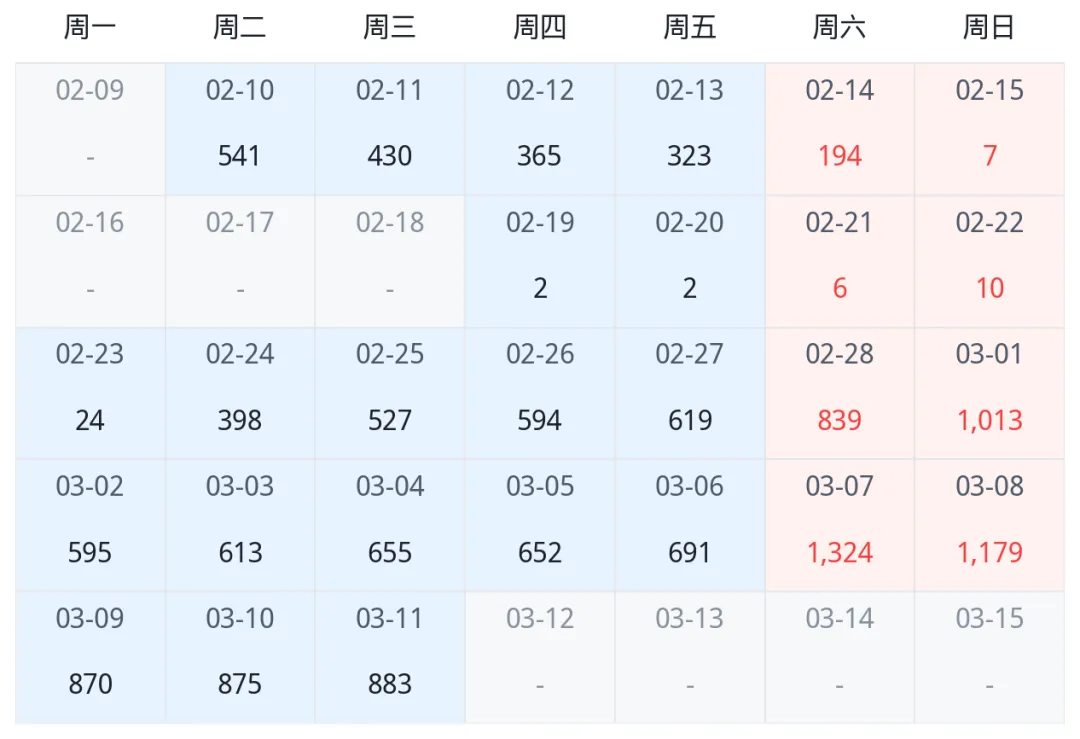Select the 02-15 Sunday cell showing 7
Image resolution: width=1080 pixels, height=739 pixels.
tap(990, 129)
